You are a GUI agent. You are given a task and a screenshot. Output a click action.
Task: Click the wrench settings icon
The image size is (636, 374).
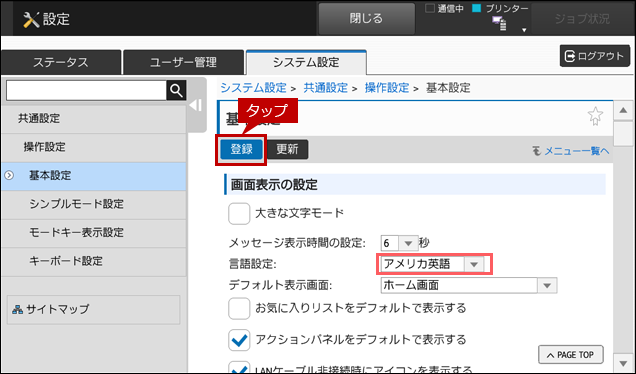pyautogui.click(x=31, y=19)
